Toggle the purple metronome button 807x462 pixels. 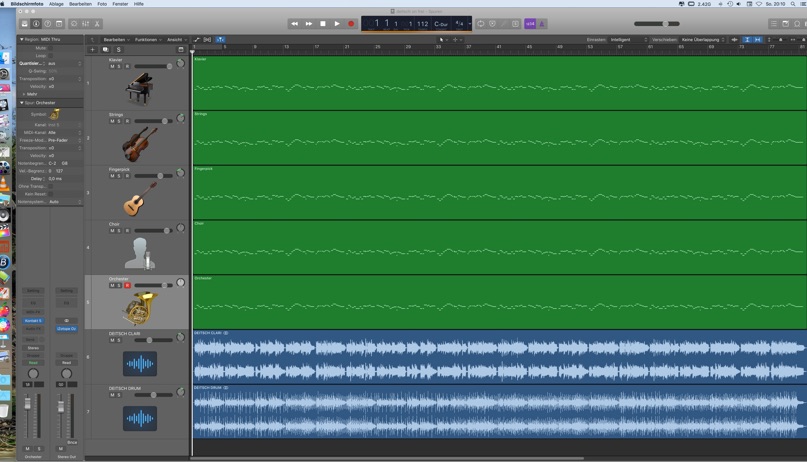pos(541,24)
